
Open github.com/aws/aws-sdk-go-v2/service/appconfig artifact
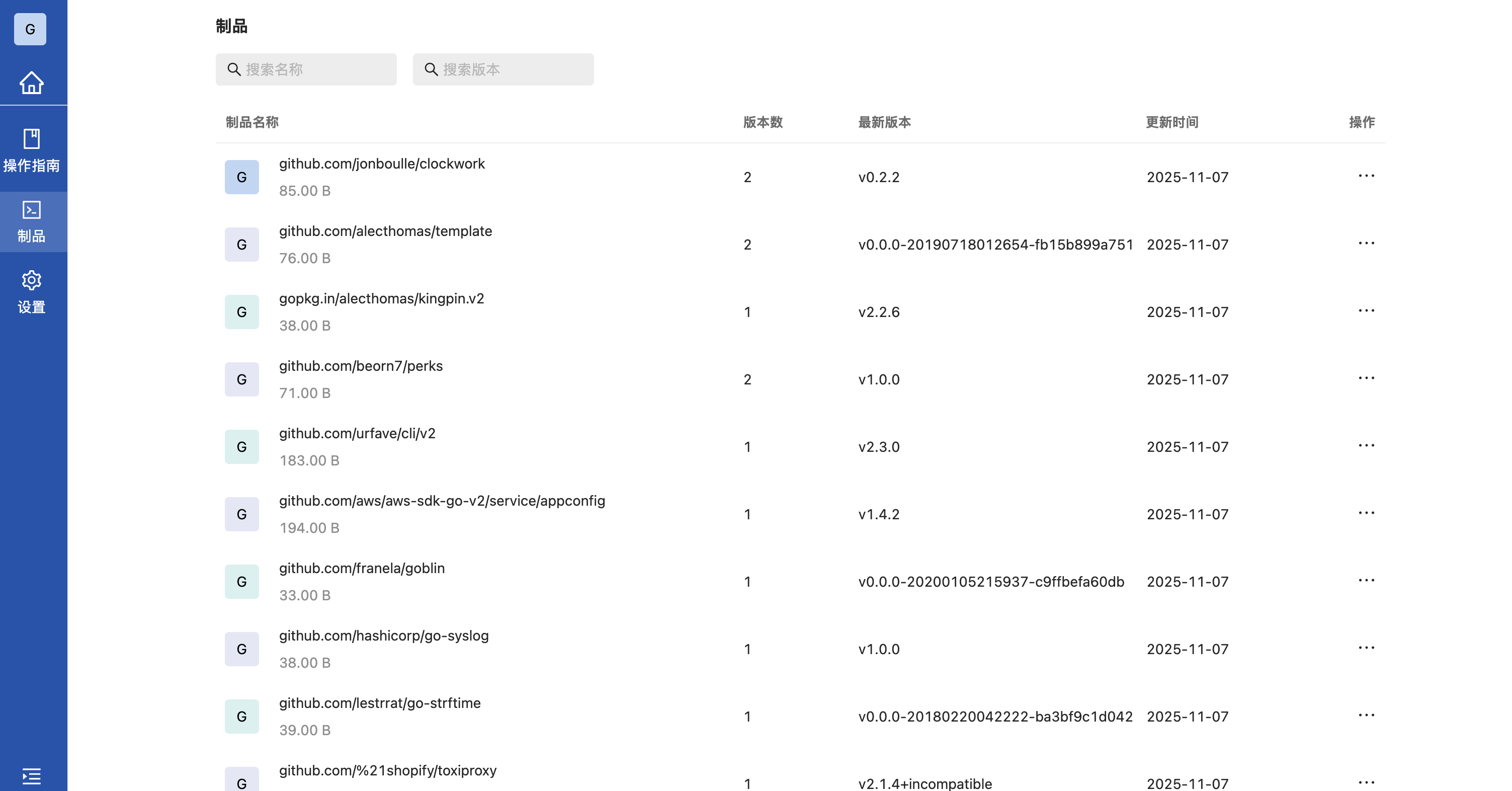pos(442,501)
